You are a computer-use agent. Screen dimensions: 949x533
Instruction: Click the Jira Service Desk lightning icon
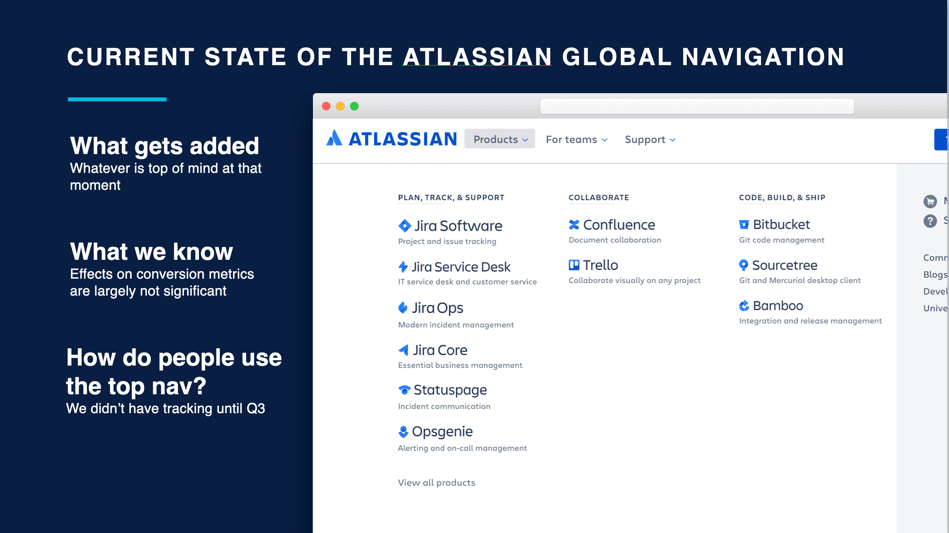tap(403, 267)
